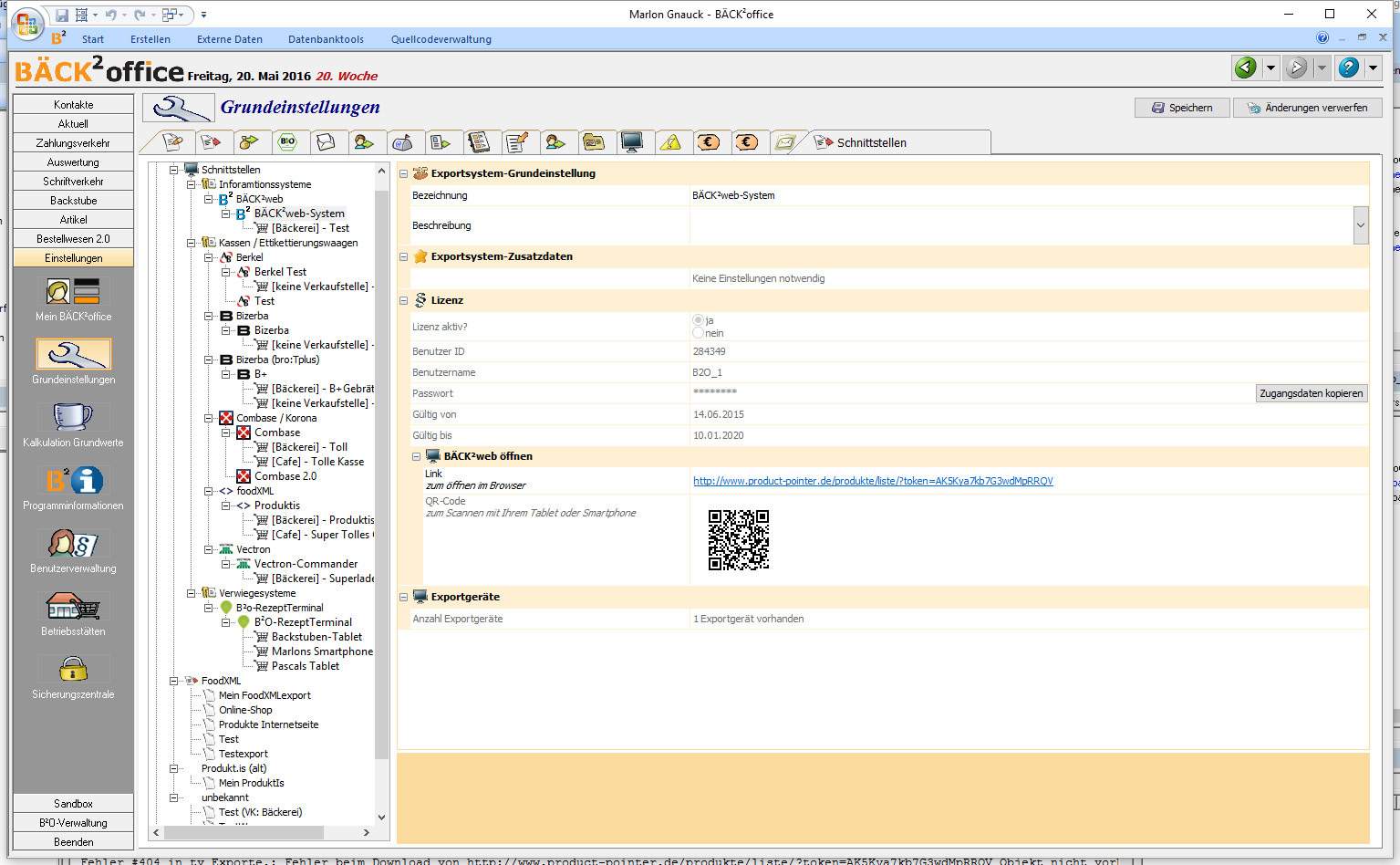Collapse the Exportgeräte section
This screenshot has width=1400, height=865.
point(404,597)
